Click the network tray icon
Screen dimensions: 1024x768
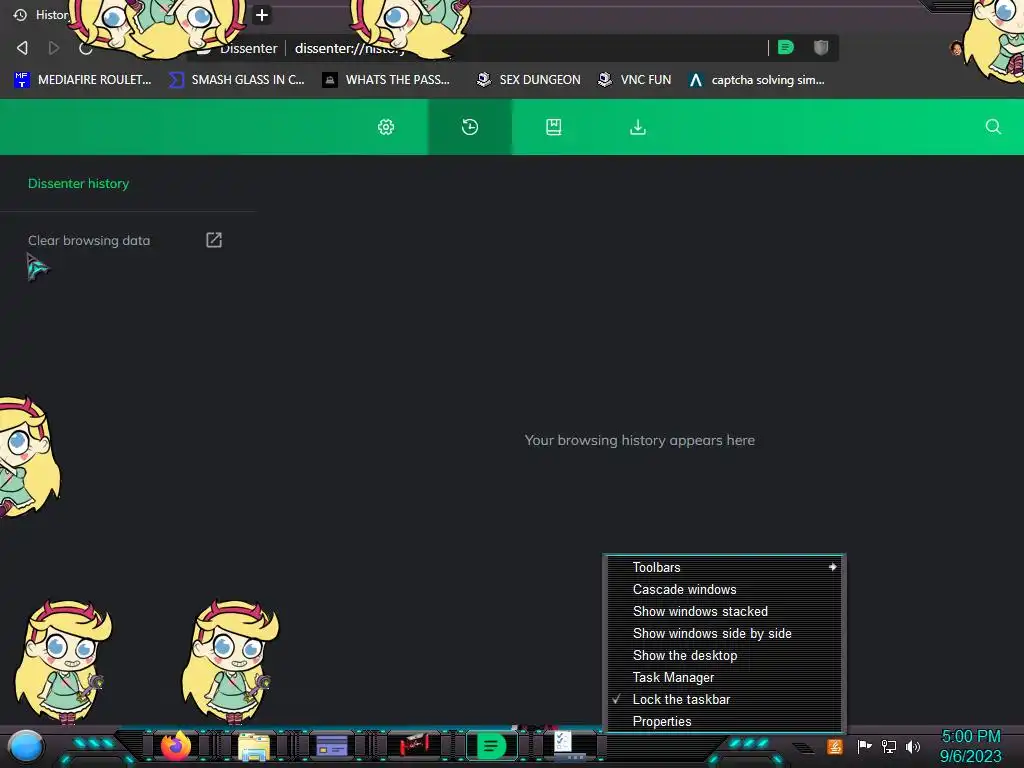coord(889,746)
